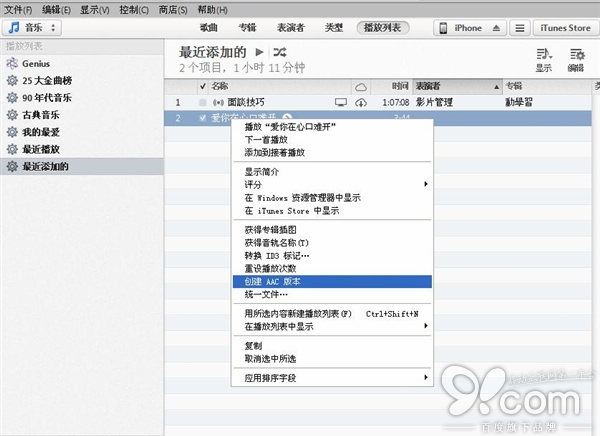Choose 下一首播放 from context menu
The image size is (600, 436).
point(333,140)
